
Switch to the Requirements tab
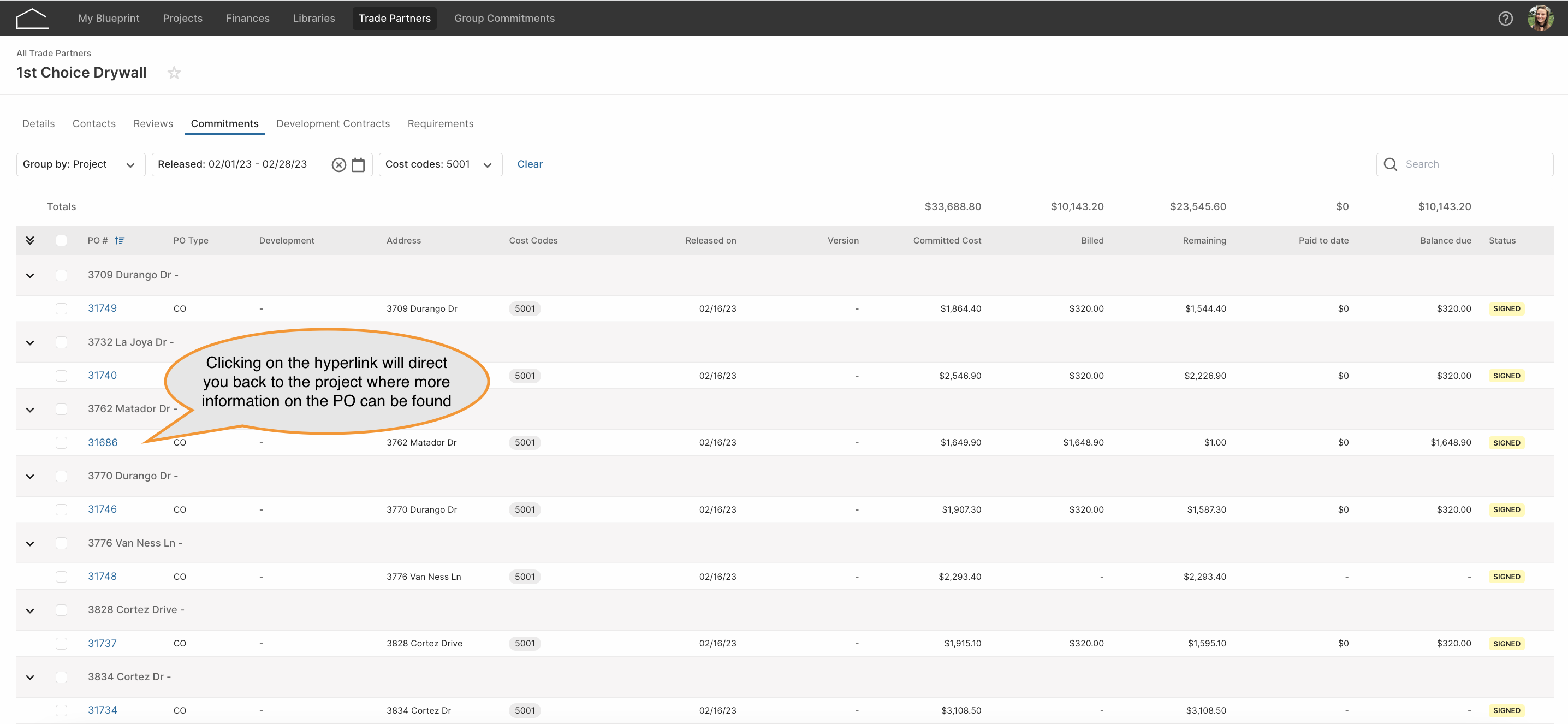pos(441,123)
